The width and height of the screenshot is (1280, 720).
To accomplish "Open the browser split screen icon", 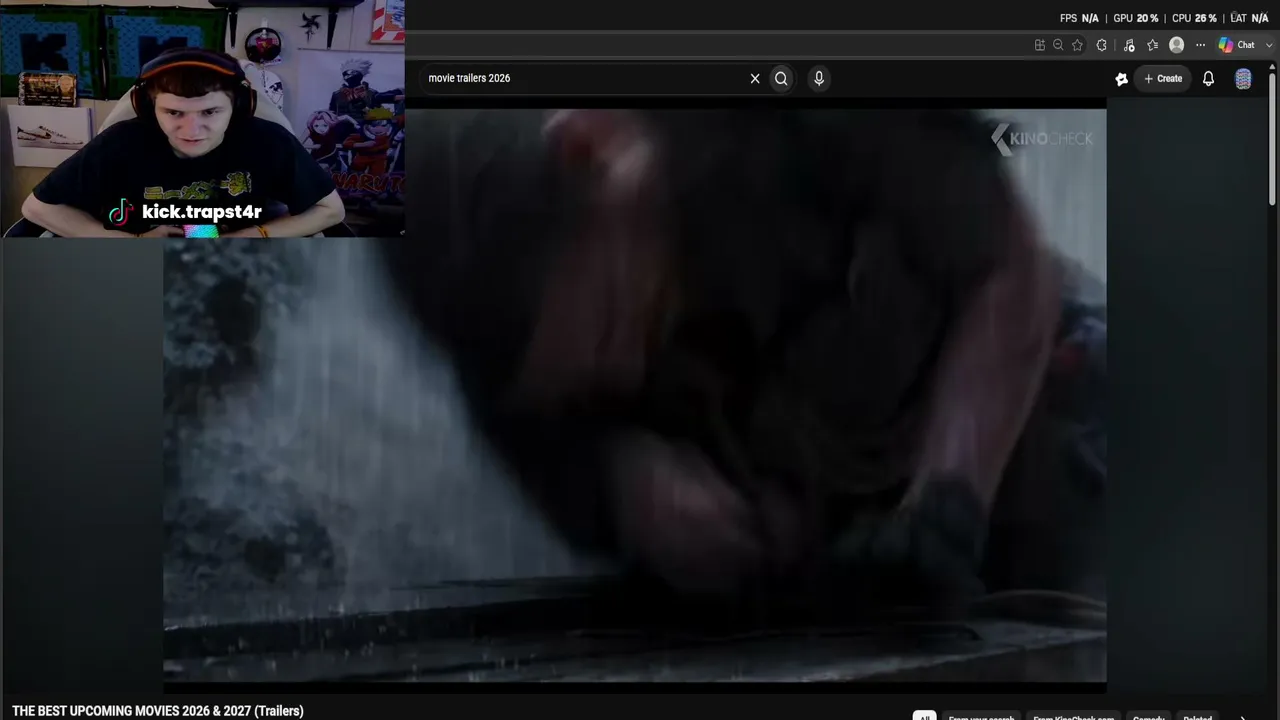I will (x=1040, y=45).
